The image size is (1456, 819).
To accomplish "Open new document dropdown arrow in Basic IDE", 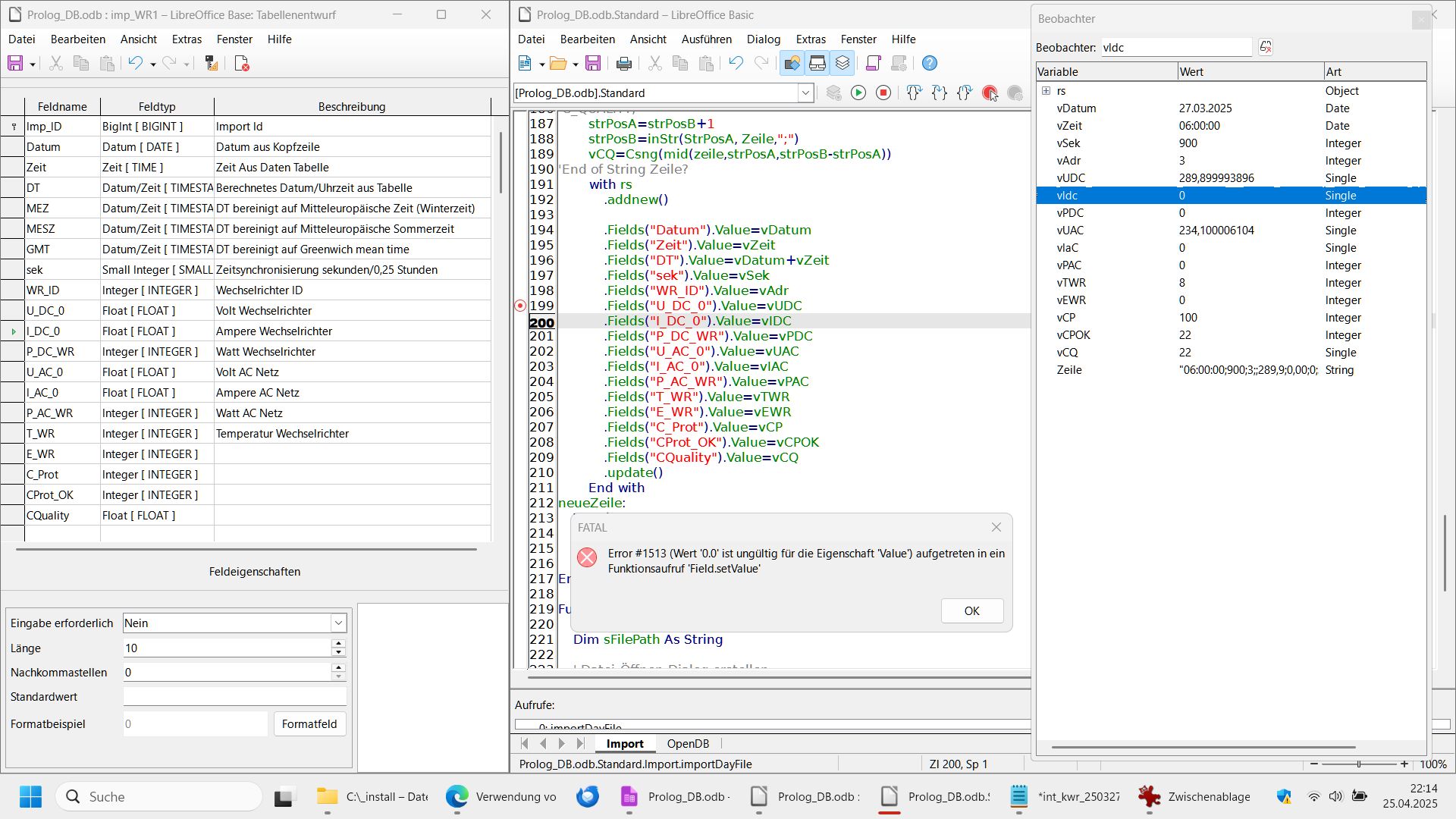I will pyautogui.click(x=541, y=64).
